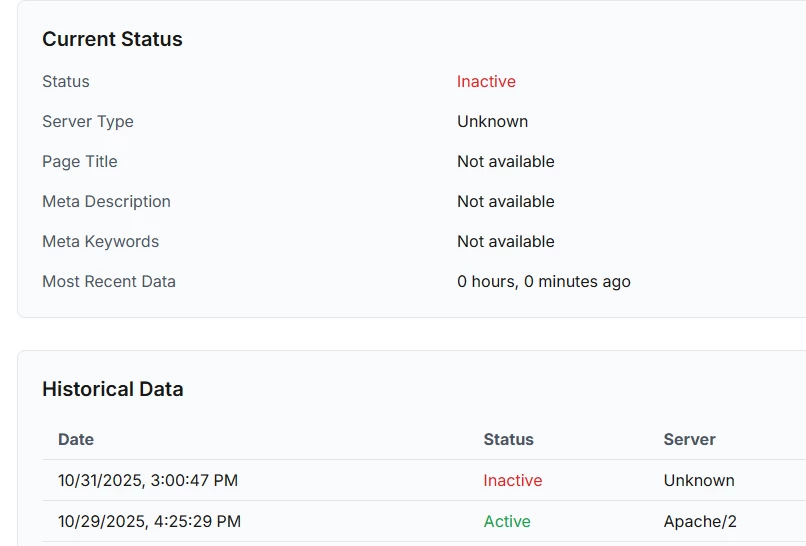The image size is (806, 546).
Task: Click the Historical Data heading
Action: pos(113,390)
